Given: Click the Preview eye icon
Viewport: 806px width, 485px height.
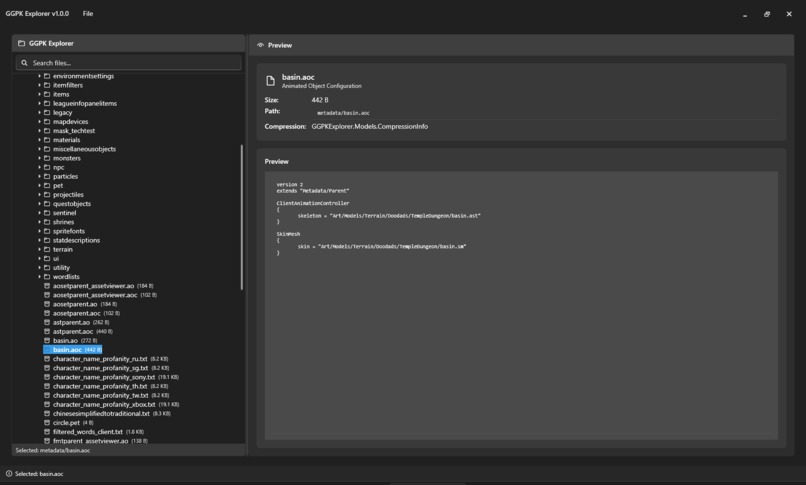Looking at the screenshot, I should coord(261,45).
